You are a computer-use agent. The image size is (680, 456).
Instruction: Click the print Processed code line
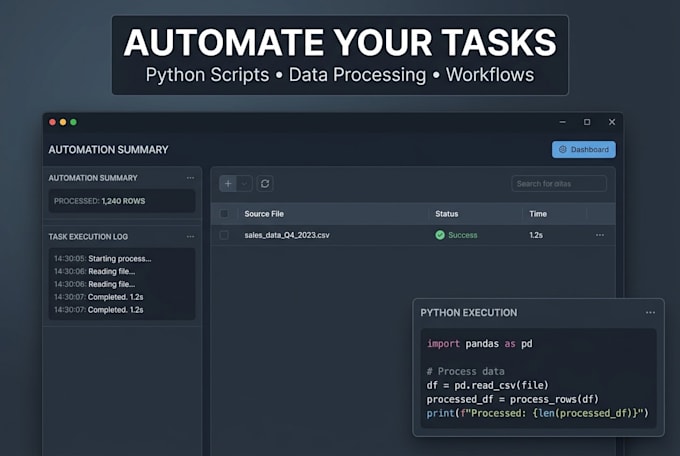click(x=537, y=413)
